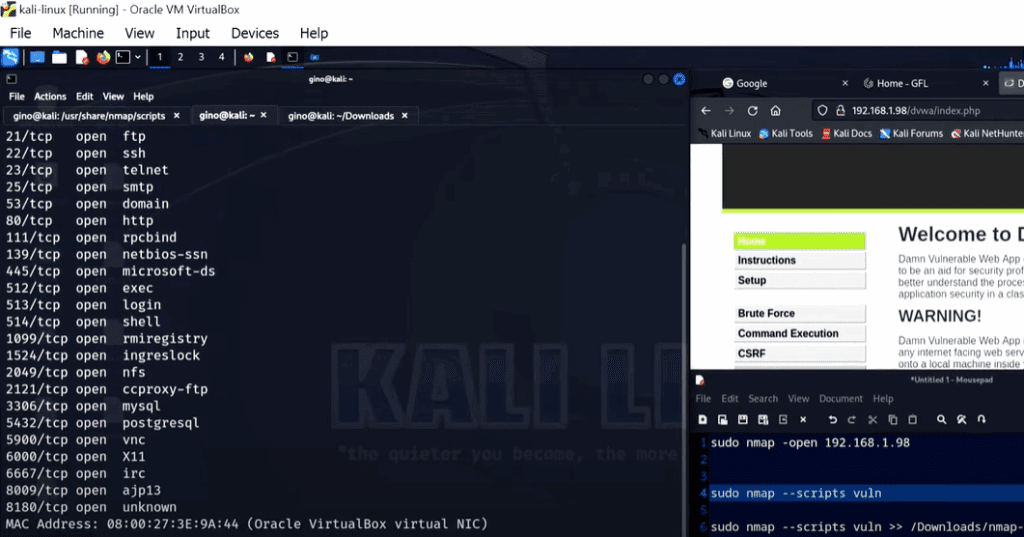
Task: Click the Paste clipboard icon in Mousepad
Action: 912,419
